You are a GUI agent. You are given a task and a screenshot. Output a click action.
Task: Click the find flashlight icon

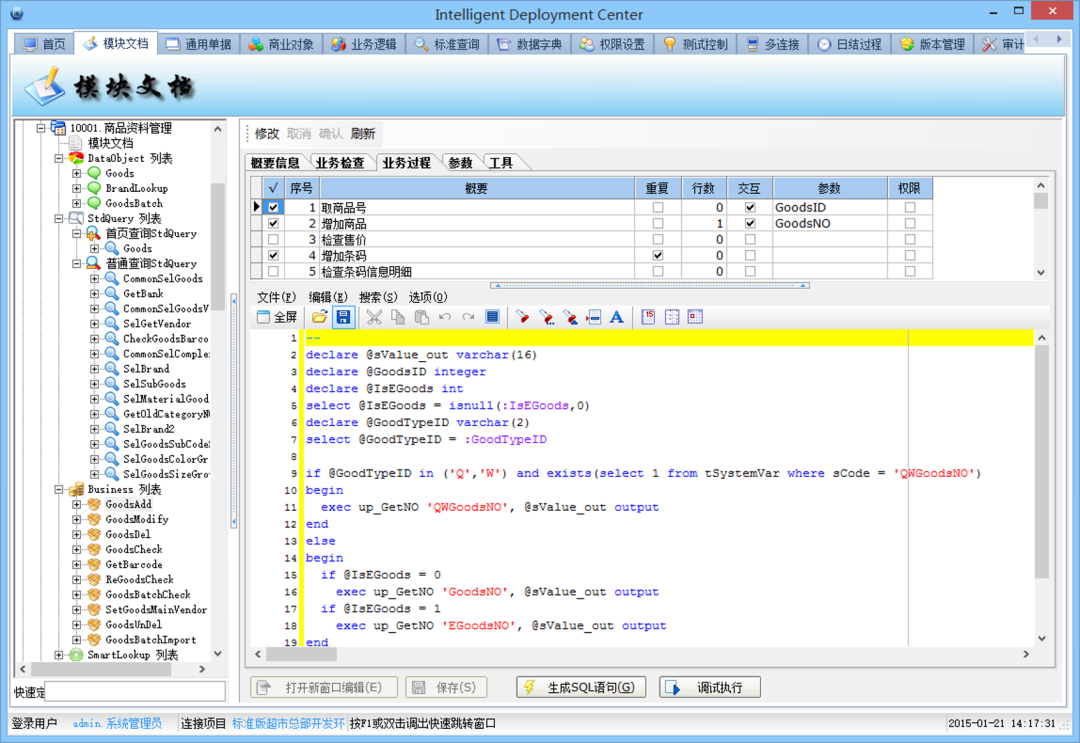(523, 317)
